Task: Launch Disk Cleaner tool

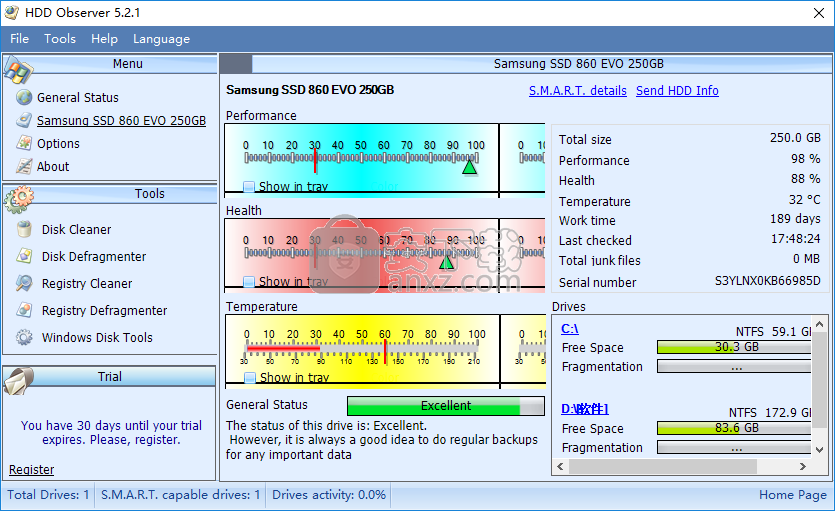Action: 77,229
